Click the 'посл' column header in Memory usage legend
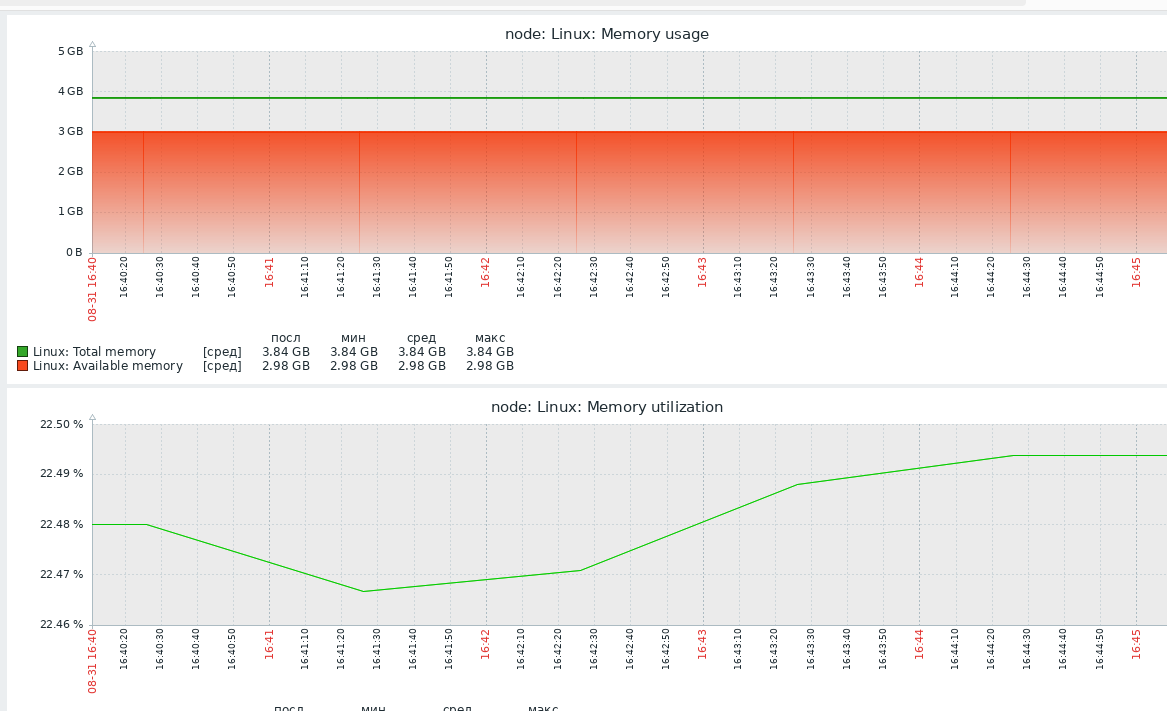The height and width of the screenshot is (711, 1167). tap(286, 338)
